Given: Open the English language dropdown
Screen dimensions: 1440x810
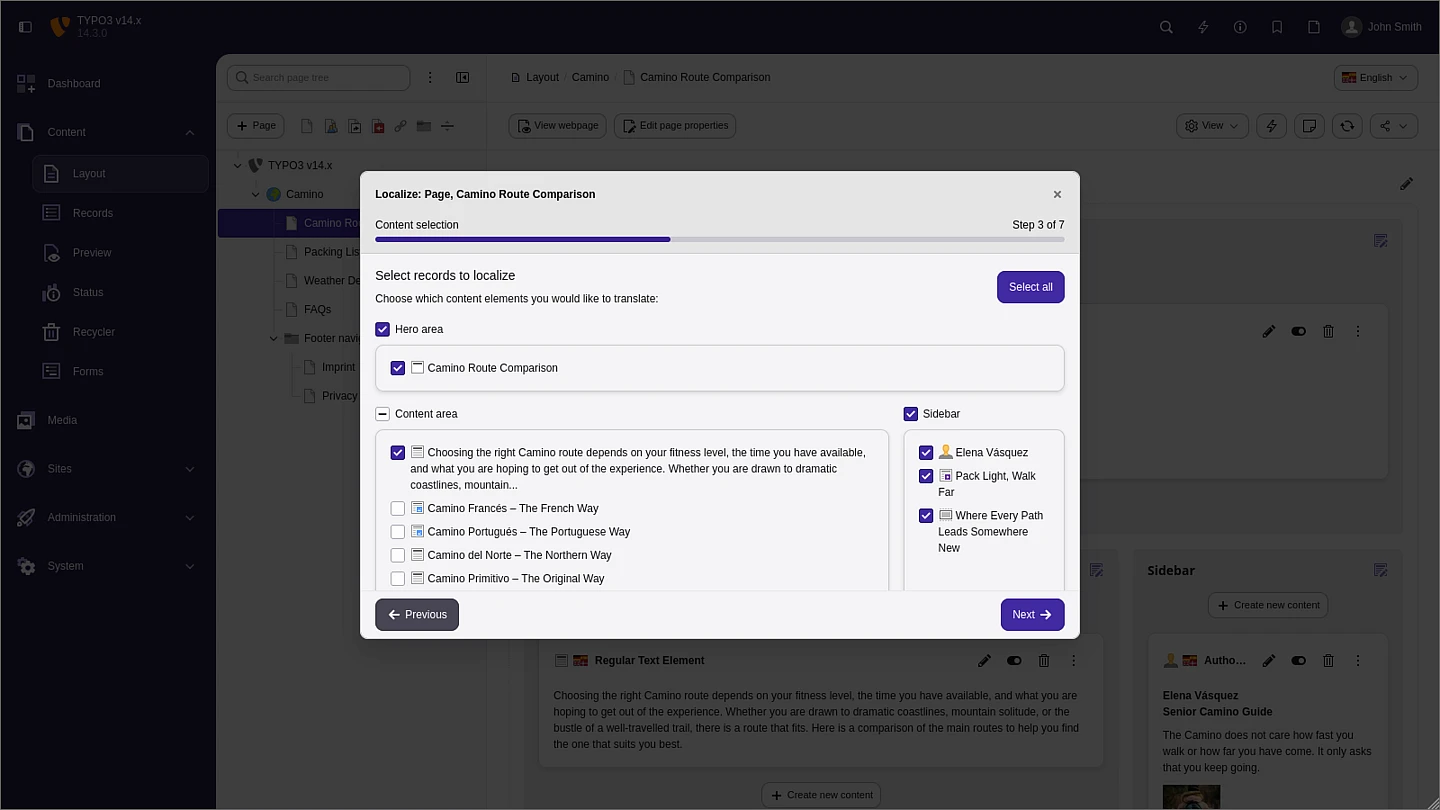Looking at the screenshot, I should (x=1375, y=78).
